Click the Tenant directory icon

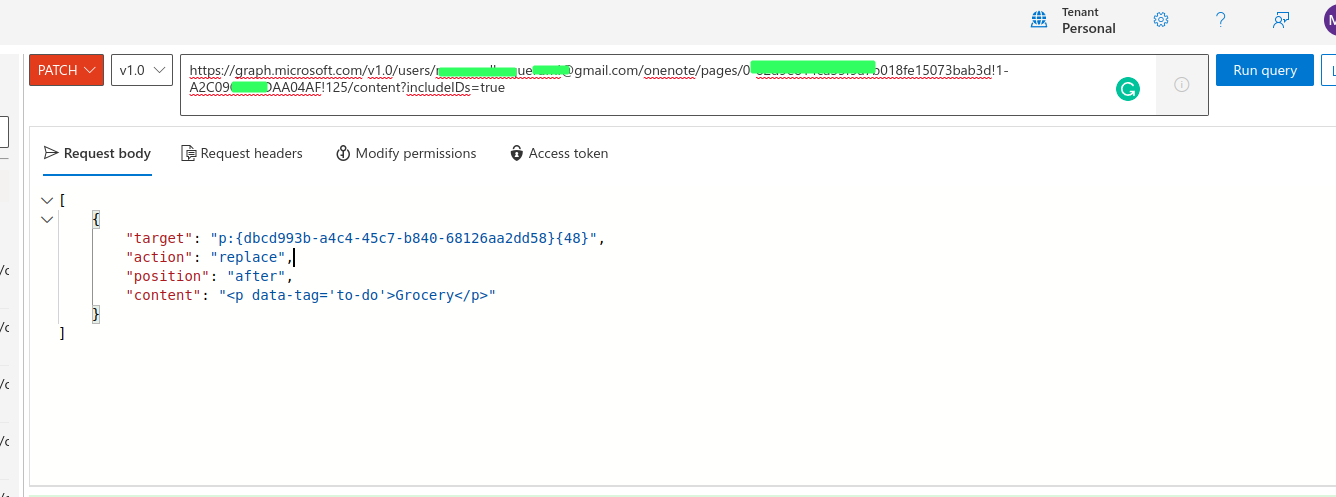coord(1040,20)
